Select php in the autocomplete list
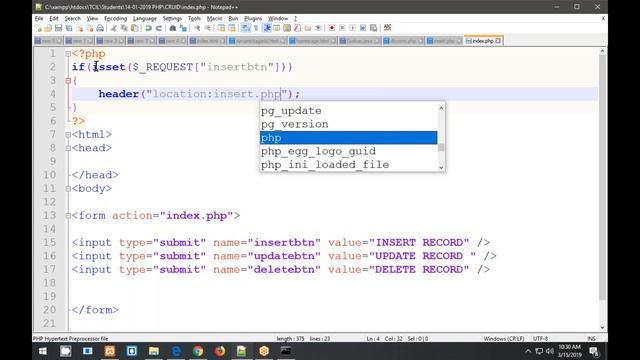The image size is (640, 360). pyautogui.click(x=349, y=138)
